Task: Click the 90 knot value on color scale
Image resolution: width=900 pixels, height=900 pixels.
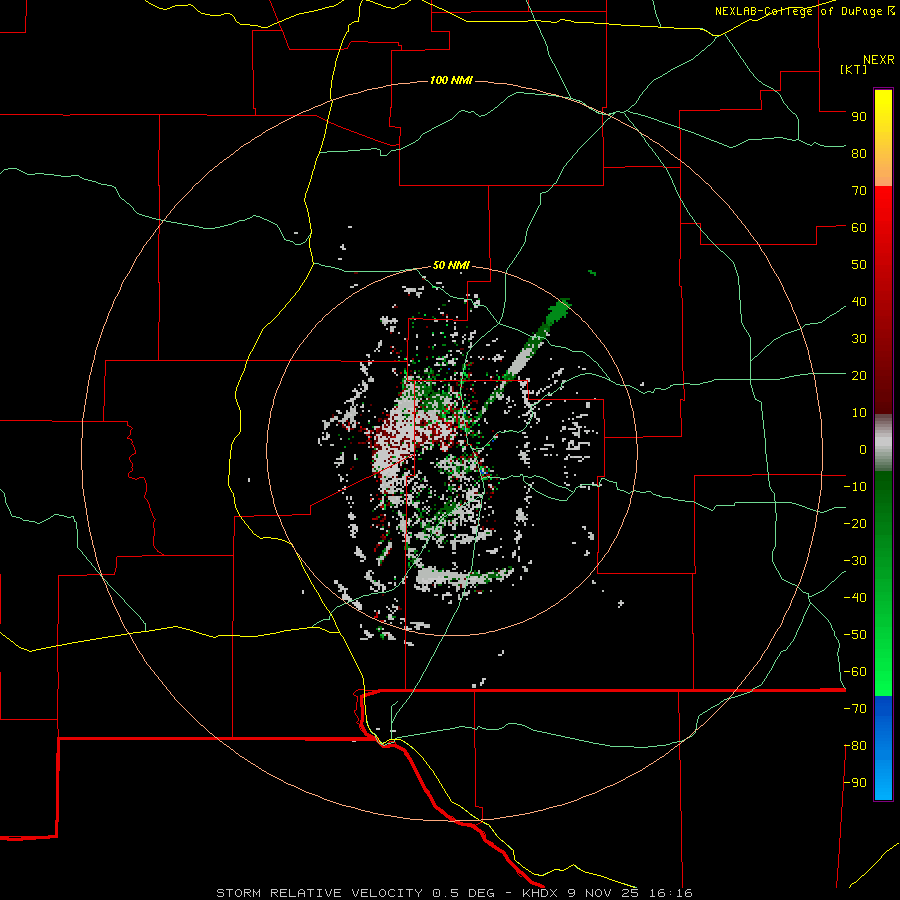Action: click(x=859, y=117)
